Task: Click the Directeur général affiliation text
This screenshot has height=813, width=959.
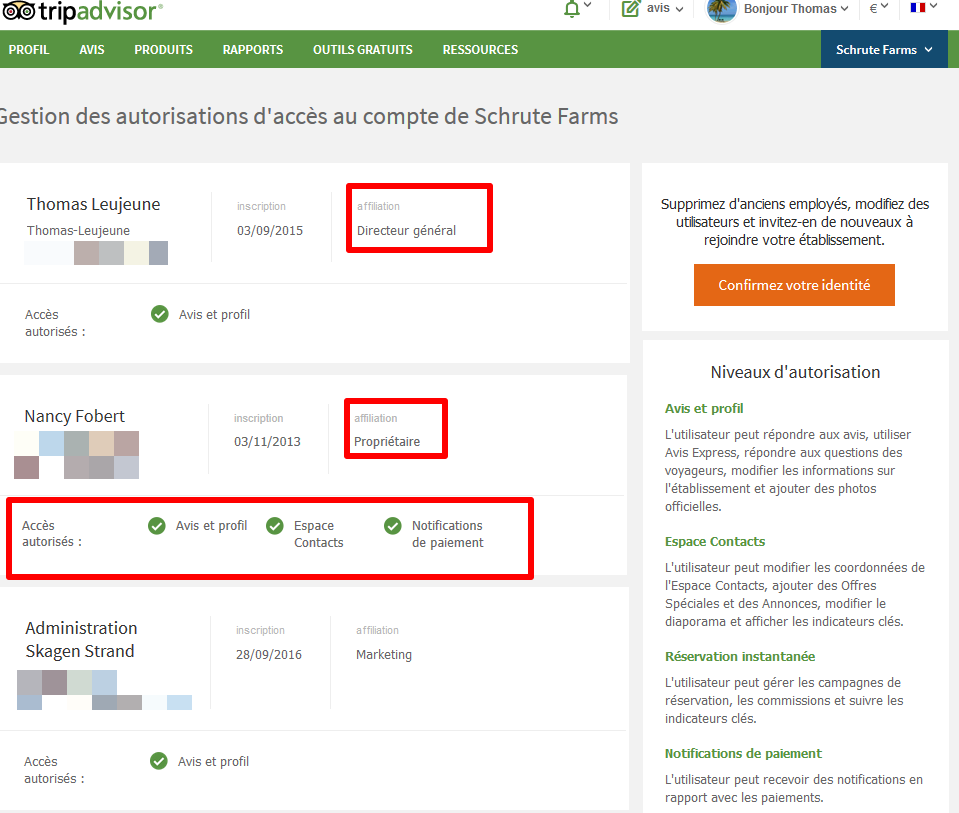Action: pos(406,231)
